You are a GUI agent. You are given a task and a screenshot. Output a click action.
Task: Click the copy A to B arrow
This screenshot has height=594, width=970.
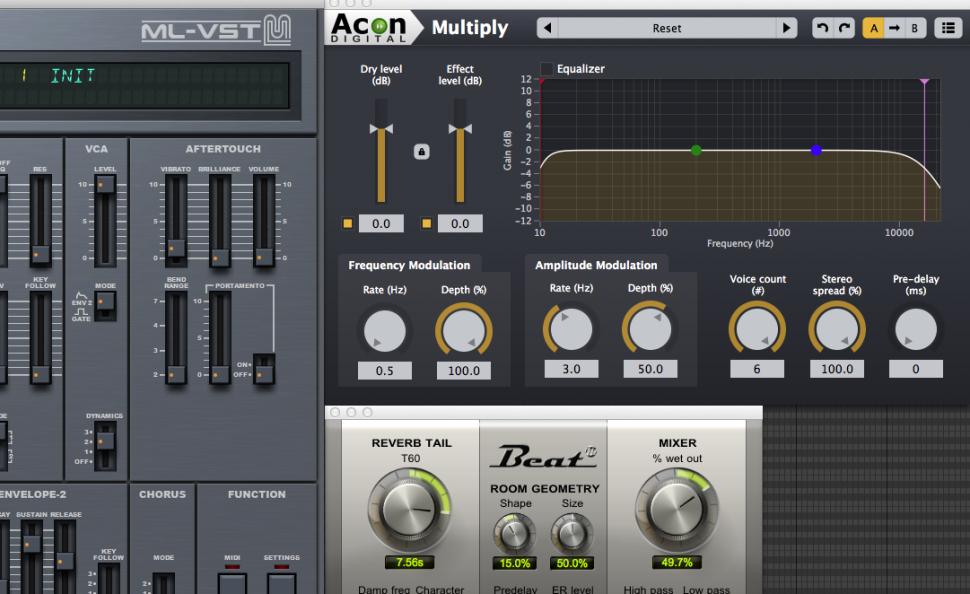[x=894, y=28]
